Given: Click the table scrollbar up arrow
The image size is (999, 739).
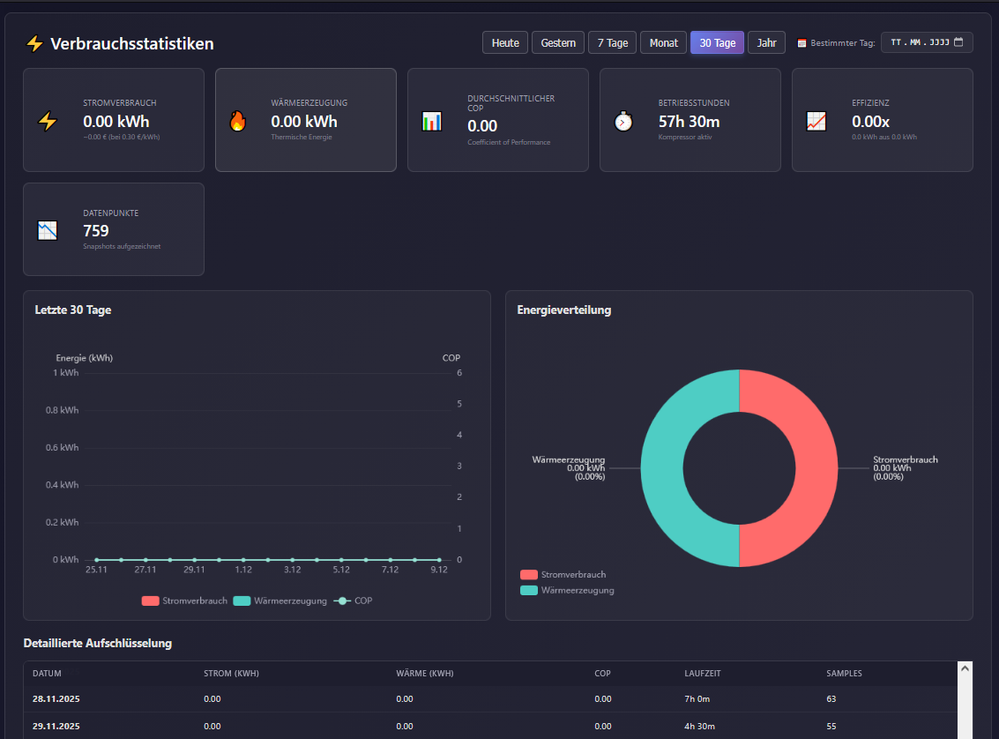Looking at the screenshot, I should [965, 668].
